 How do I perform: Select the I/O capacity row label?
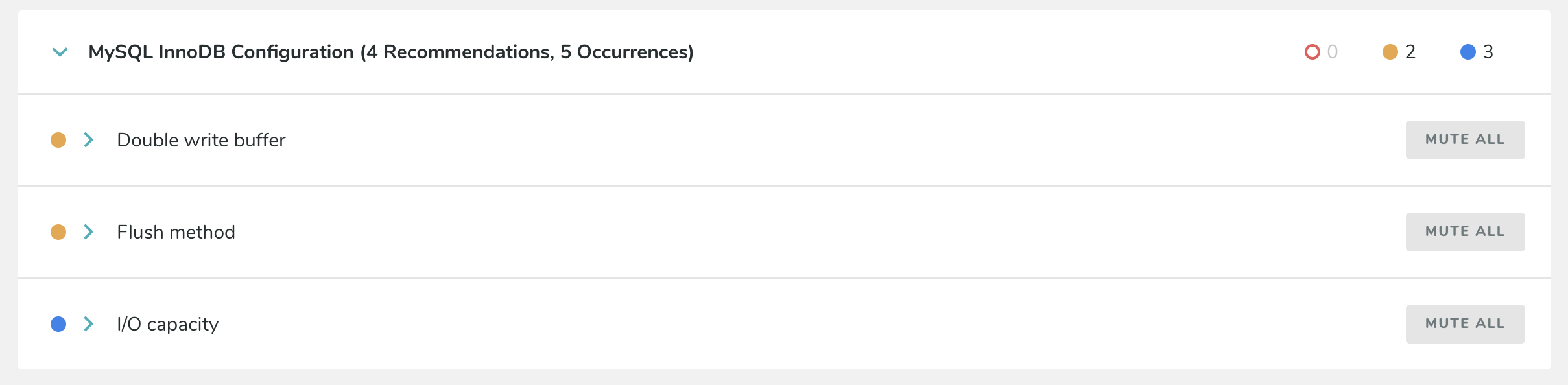(167, 324)
